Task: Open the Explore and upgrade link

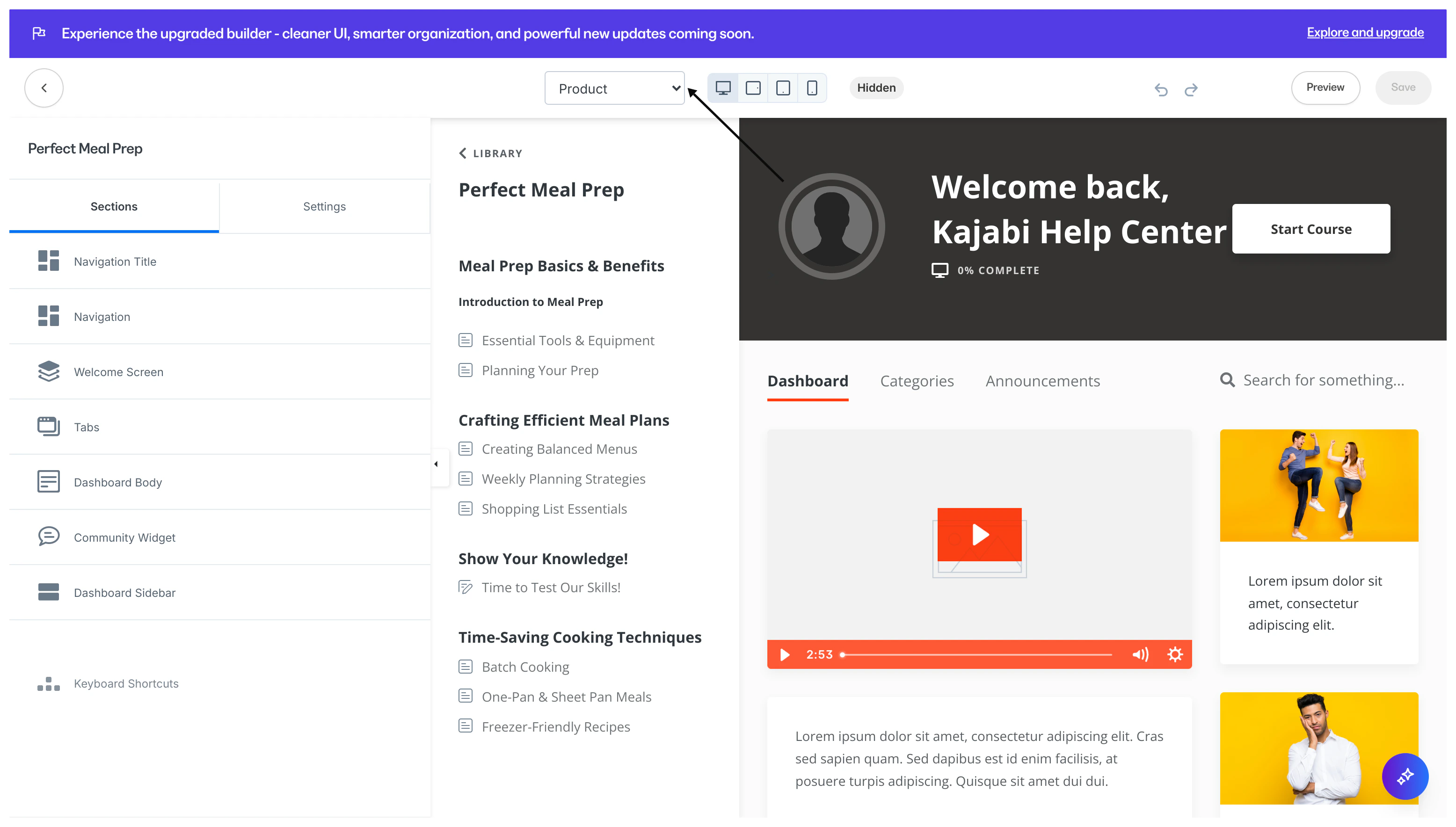Action: pyautogui.click(x=1365, y=33)
